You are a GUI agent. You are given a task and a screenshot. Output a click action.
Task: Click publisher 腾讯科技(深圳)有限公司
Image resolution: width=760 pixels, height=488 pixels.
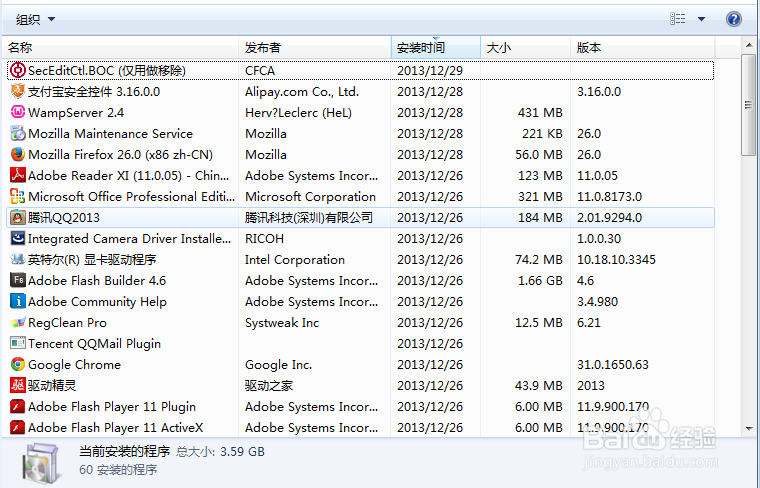309,218
